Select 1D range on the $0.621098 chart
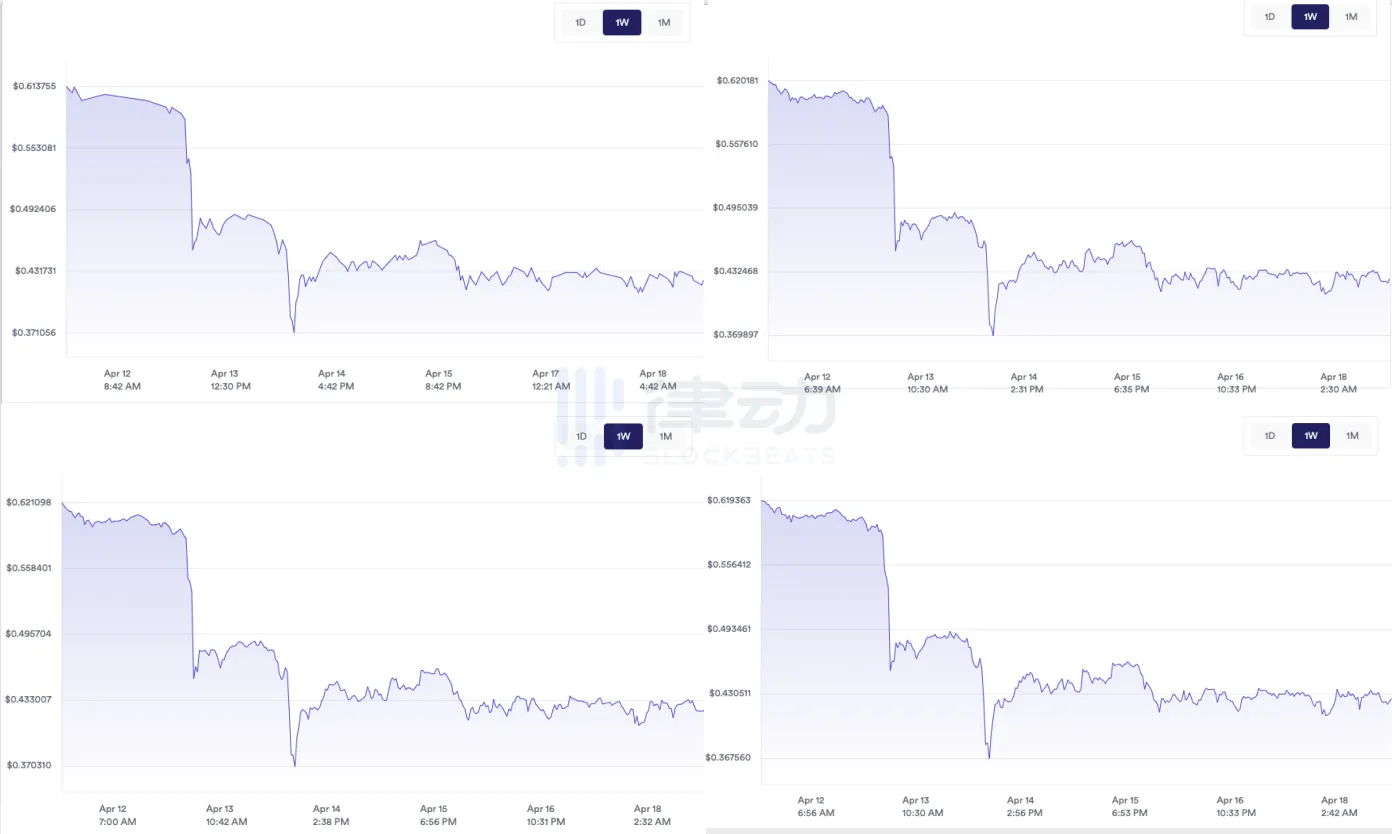This screenshot has width=1392, height=834. (x=581, y=436)
